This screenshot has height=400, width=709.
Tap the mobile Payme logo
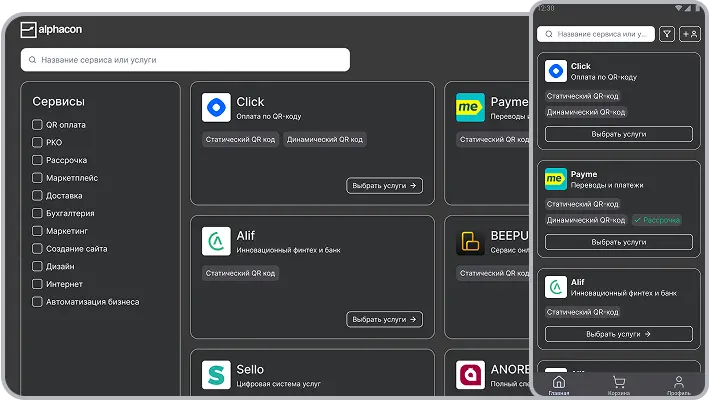point(556,179)
